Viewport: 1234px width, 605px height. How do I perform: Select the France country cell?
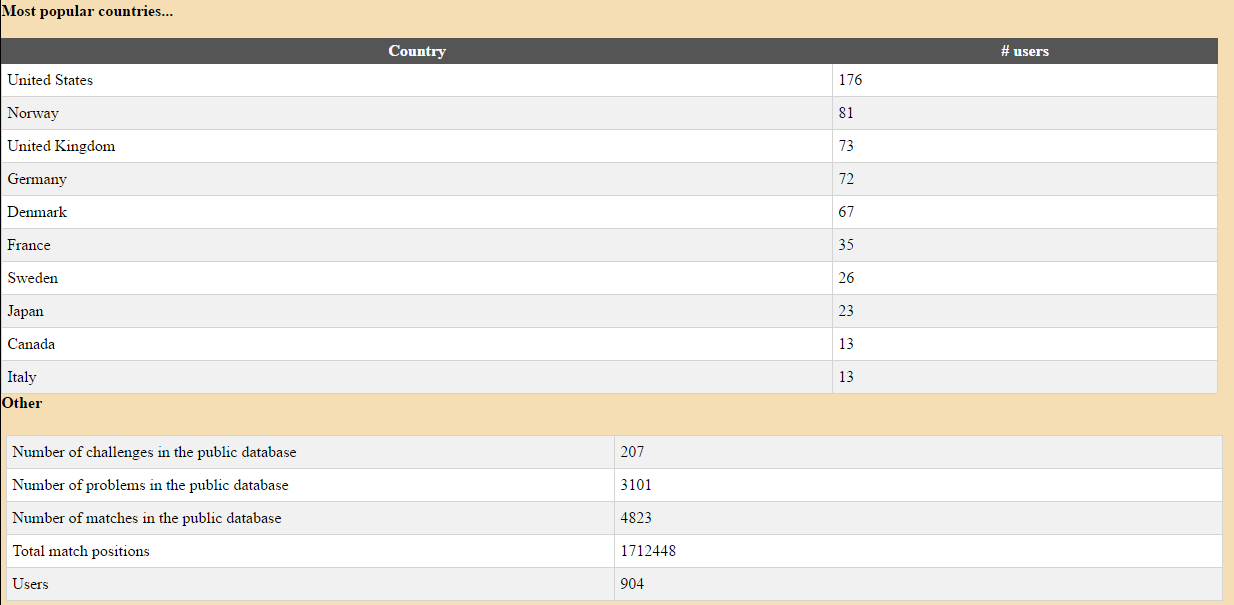pyautogui.click(x=417, y=245)
